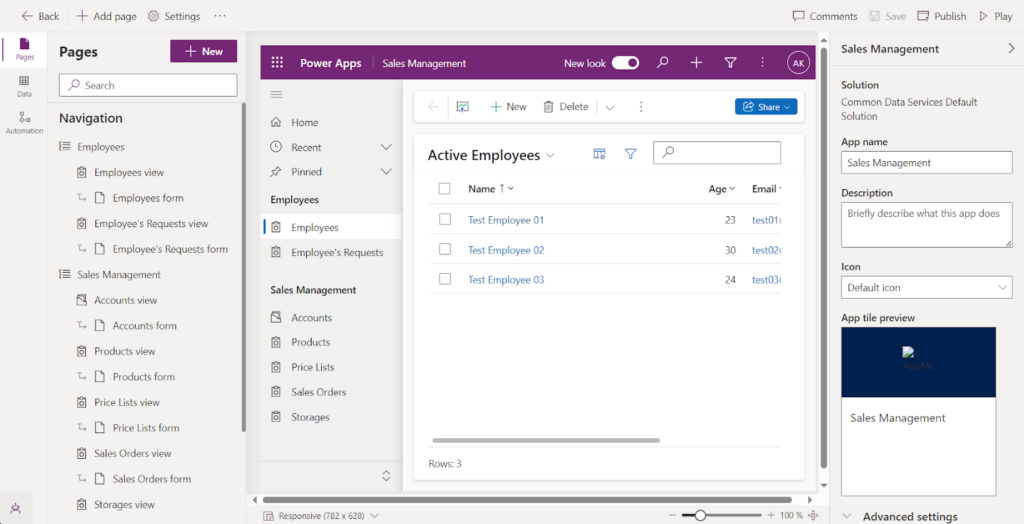Turn off the New look toggle
Viewport: 1024px width, 524px height.
point(625,63)
